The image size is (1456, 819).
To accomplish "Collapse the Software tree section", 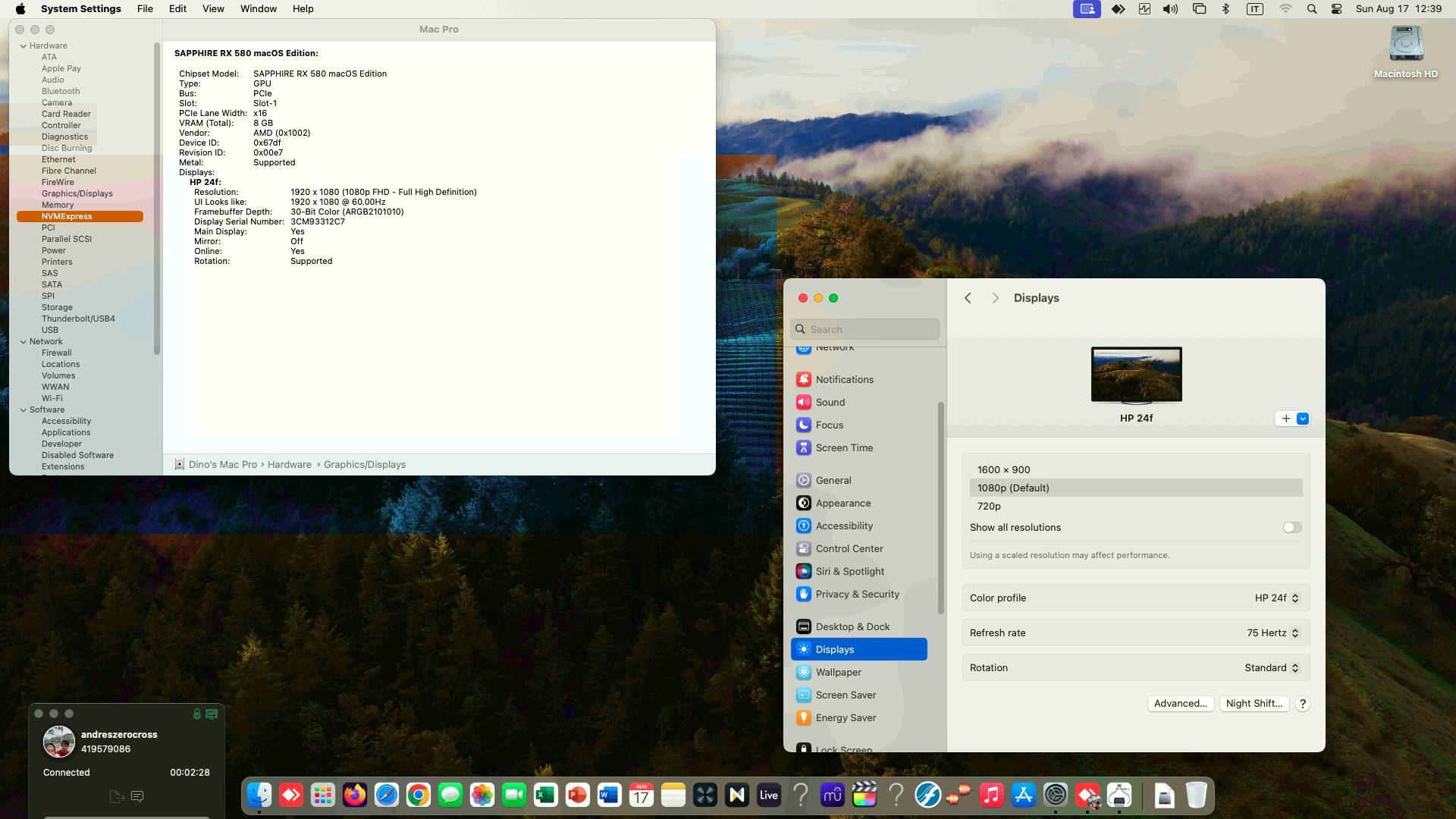I will click(x=23, y=409).
